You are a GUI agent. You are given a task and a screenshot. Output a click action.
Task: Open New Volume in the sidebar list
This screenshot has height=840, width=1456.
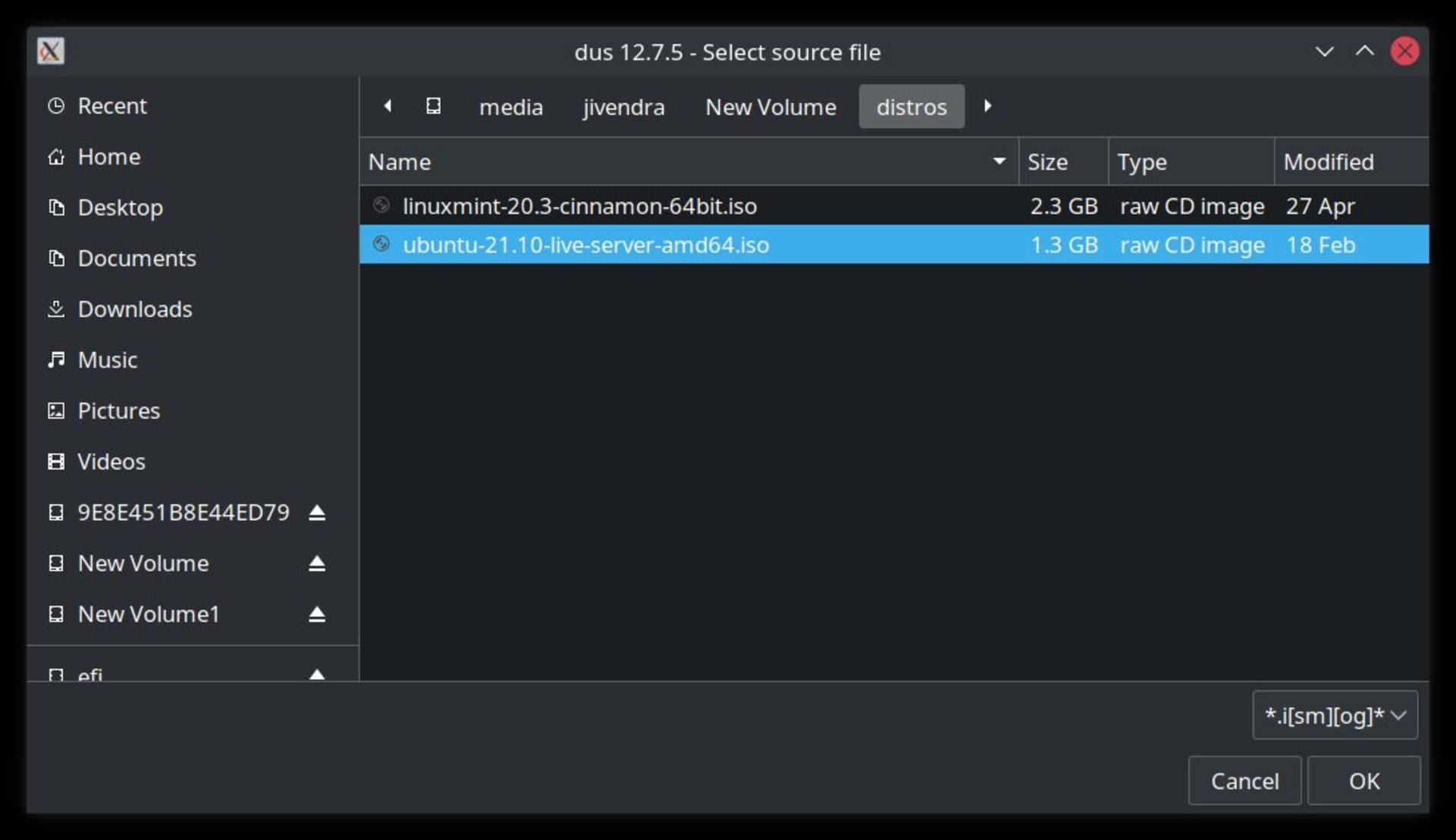(x=143, y=564)
